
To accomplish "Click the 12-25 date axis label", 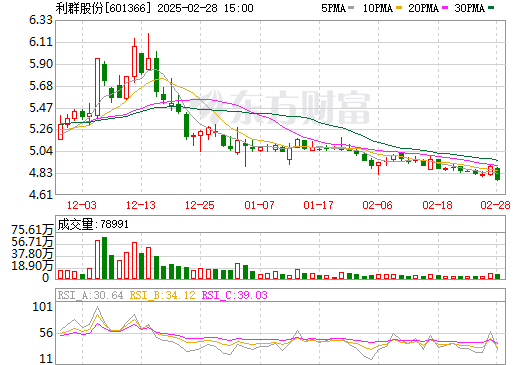I will click(x=200, y=205).
